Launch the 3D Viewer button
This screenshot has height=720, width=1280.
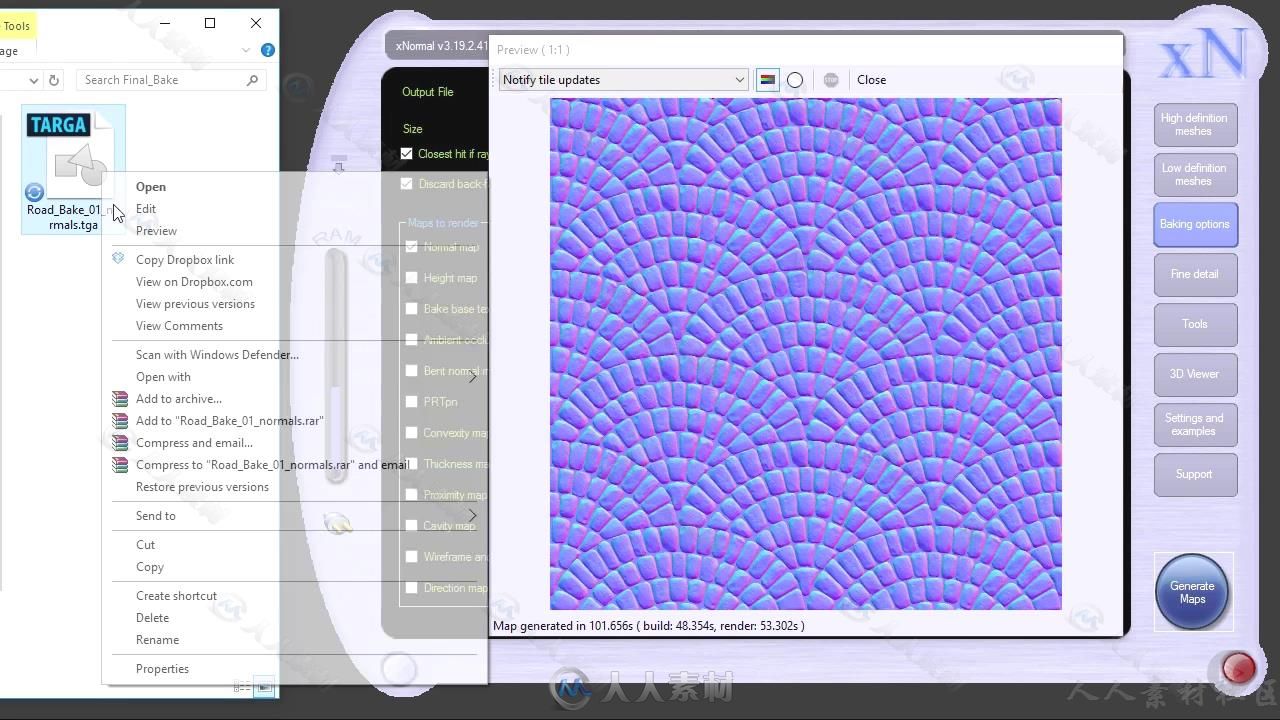point(1195,375)
